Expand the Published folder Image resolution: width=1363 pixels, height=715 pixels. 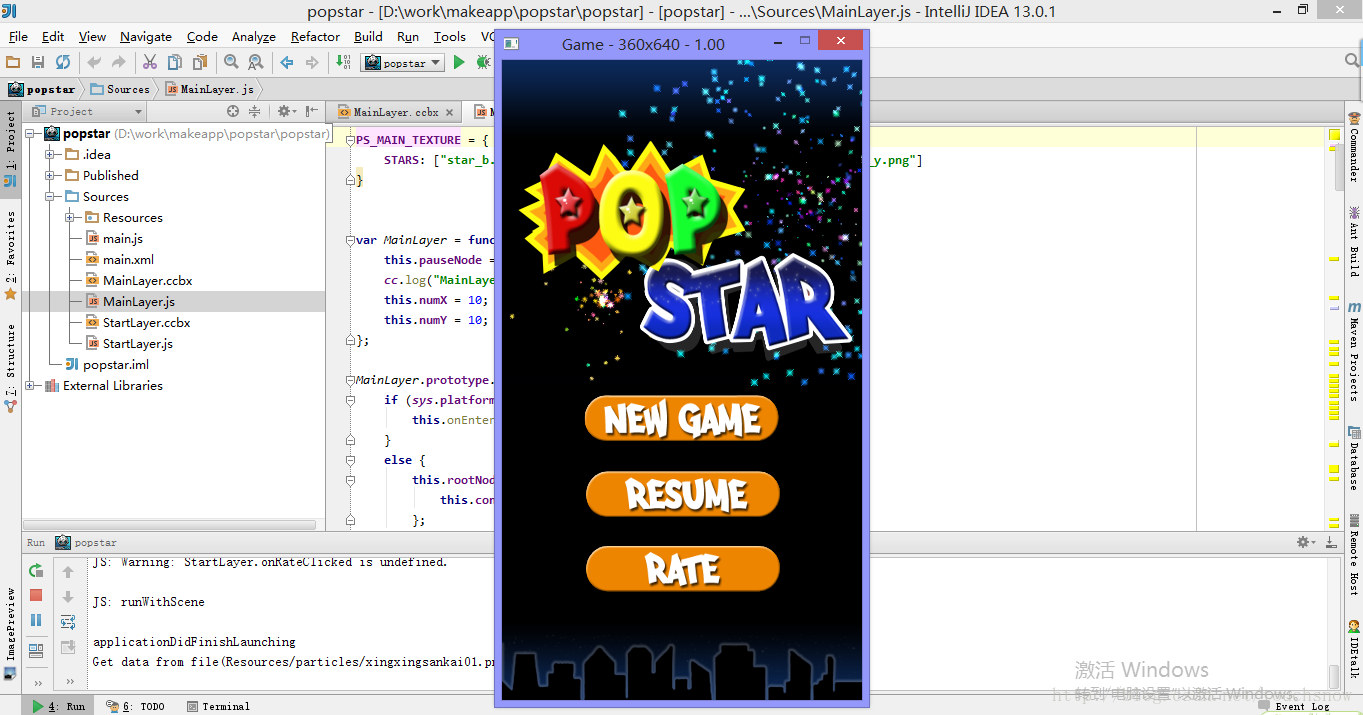pyautogui.click(x=50, y=175)
